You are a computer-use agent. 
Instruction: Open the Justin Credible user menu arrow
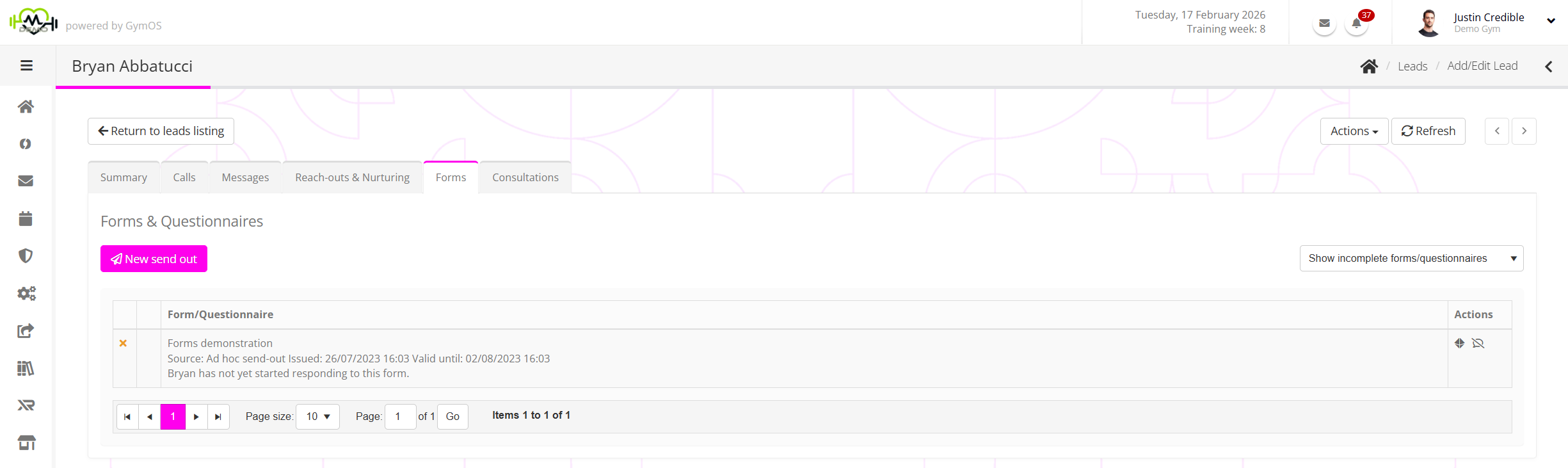pos(1551,20)
